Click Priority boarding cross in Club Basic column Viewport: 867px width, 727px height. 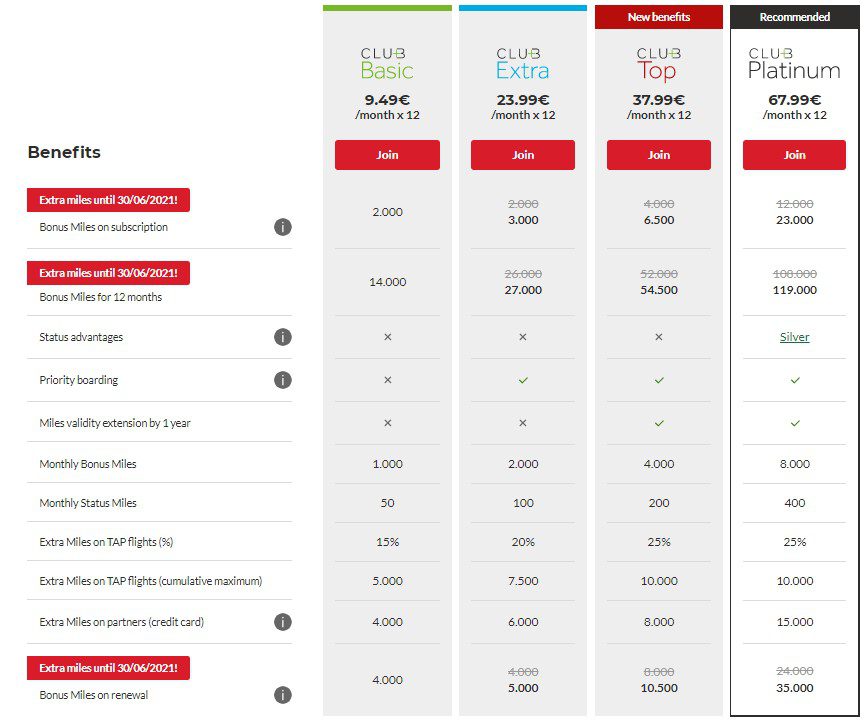pyautogui.click(x=388, y=380)
